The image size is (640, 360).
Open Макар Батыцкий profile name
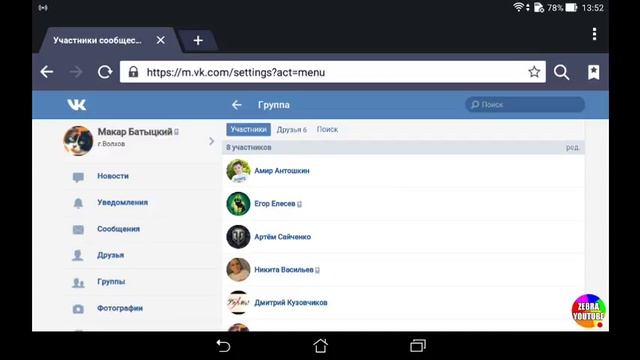pos(135,132)
